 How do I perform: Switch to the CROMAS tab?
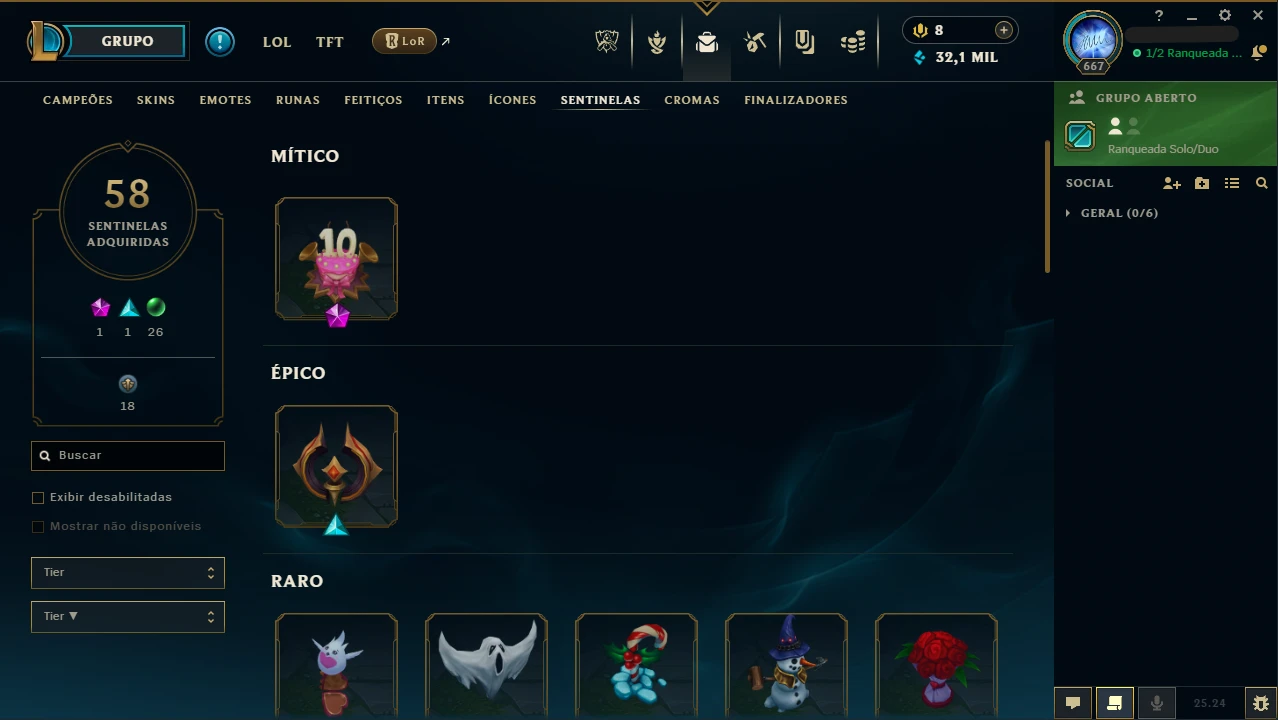692,100
